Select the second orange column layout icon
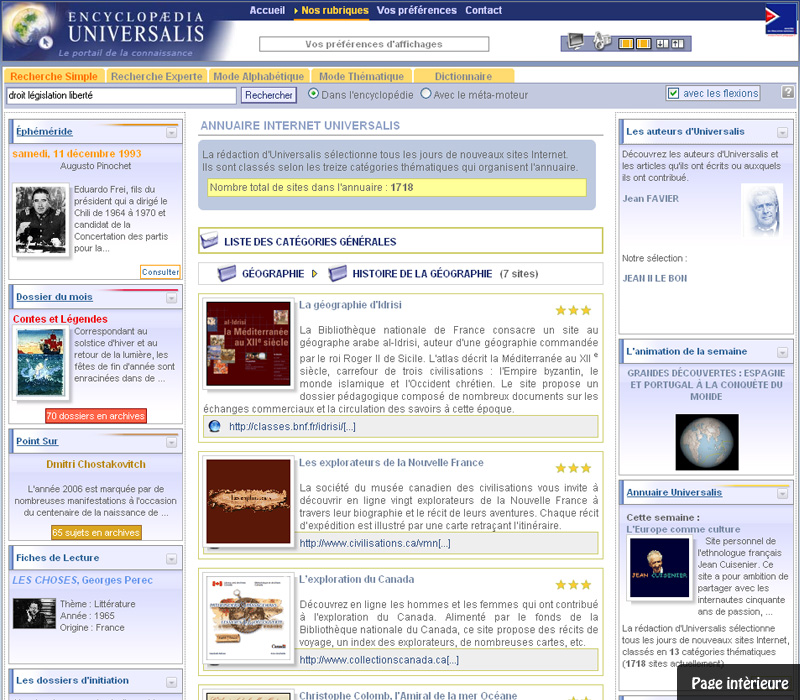This screenshot has width=800, height=700. (643, 44)
